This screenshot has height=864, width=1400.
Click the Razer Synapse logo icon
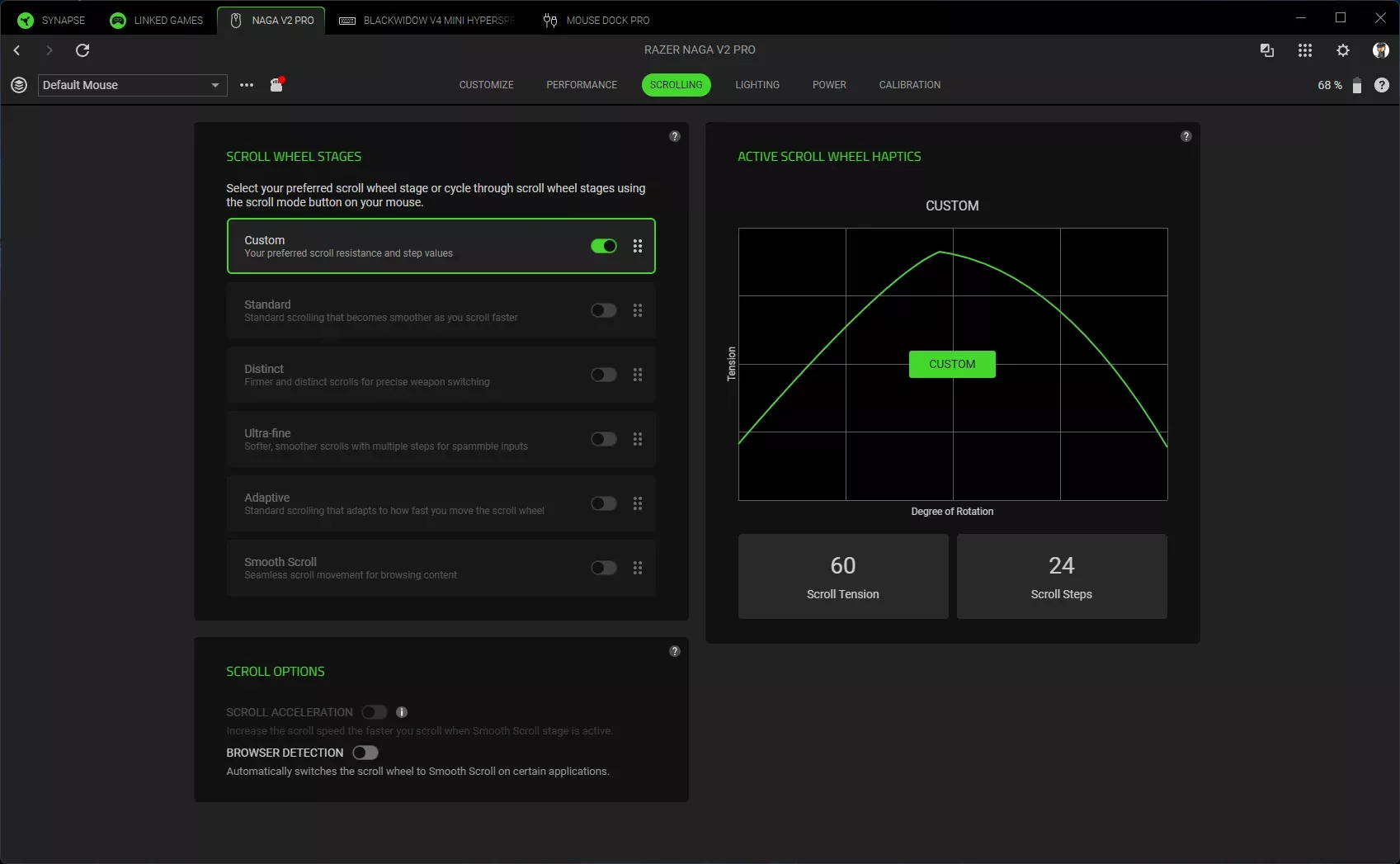tap(26, 20)
